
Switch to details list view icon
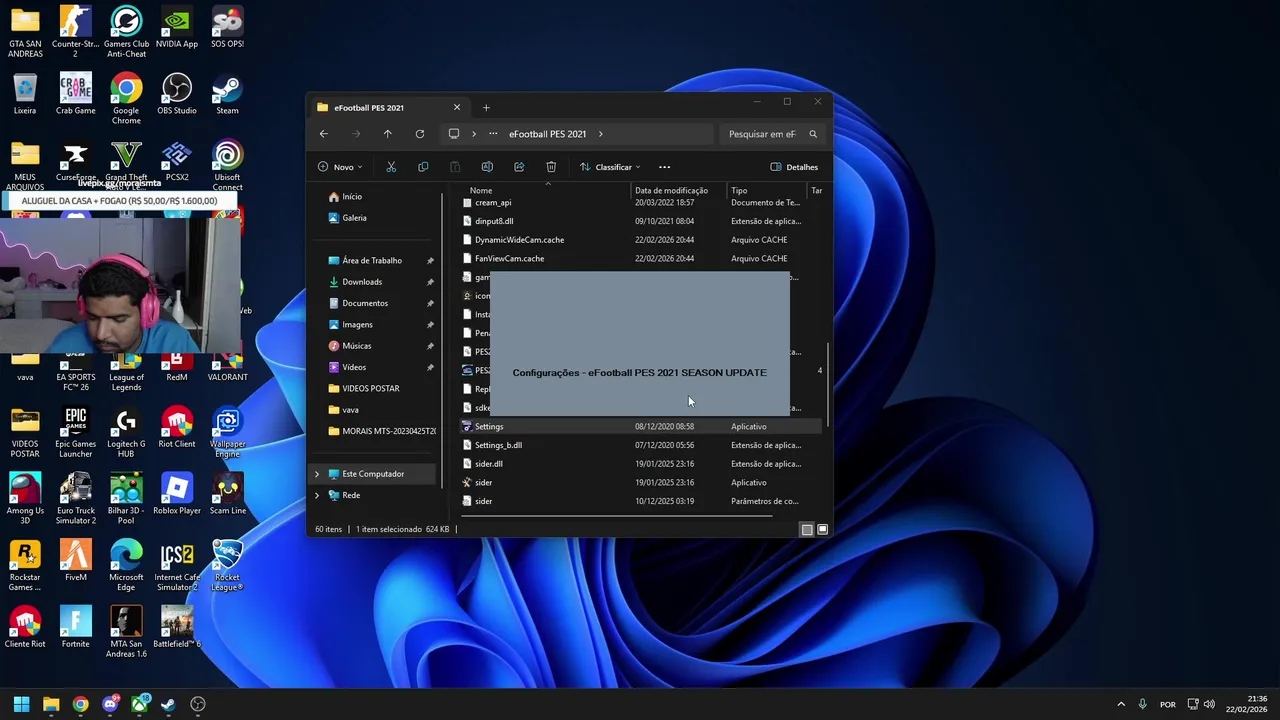coord(807,529)
